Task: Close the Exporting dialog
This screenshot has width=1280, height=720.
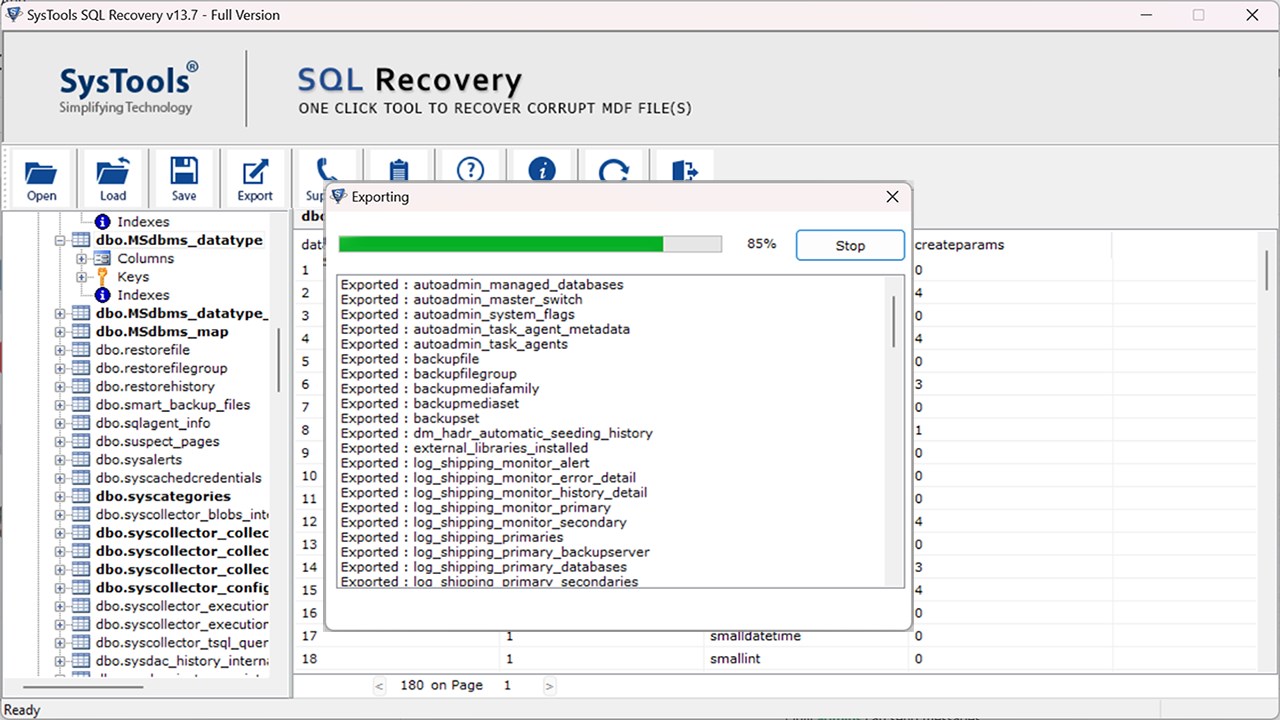Action: tap(892, 197)
